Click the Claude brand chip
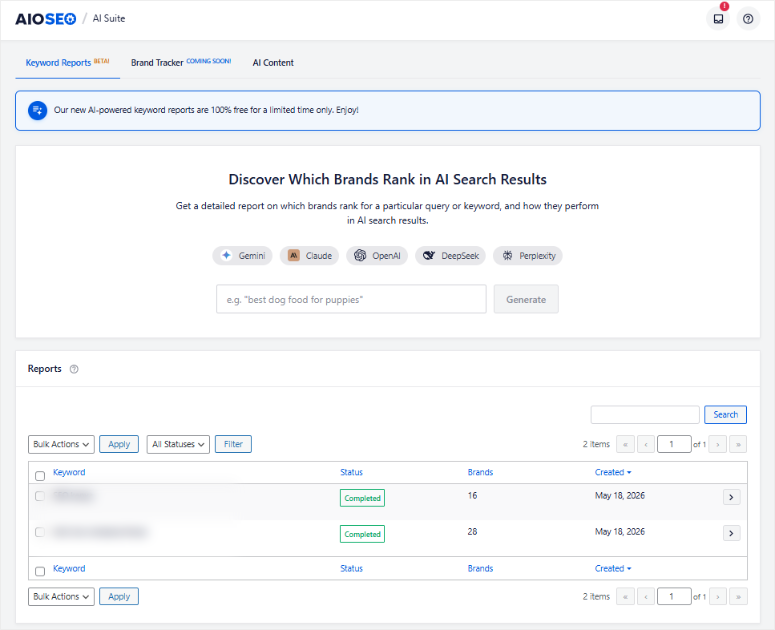Image resolution: width=775 pixels, height=630 pixels. (309, 255)
